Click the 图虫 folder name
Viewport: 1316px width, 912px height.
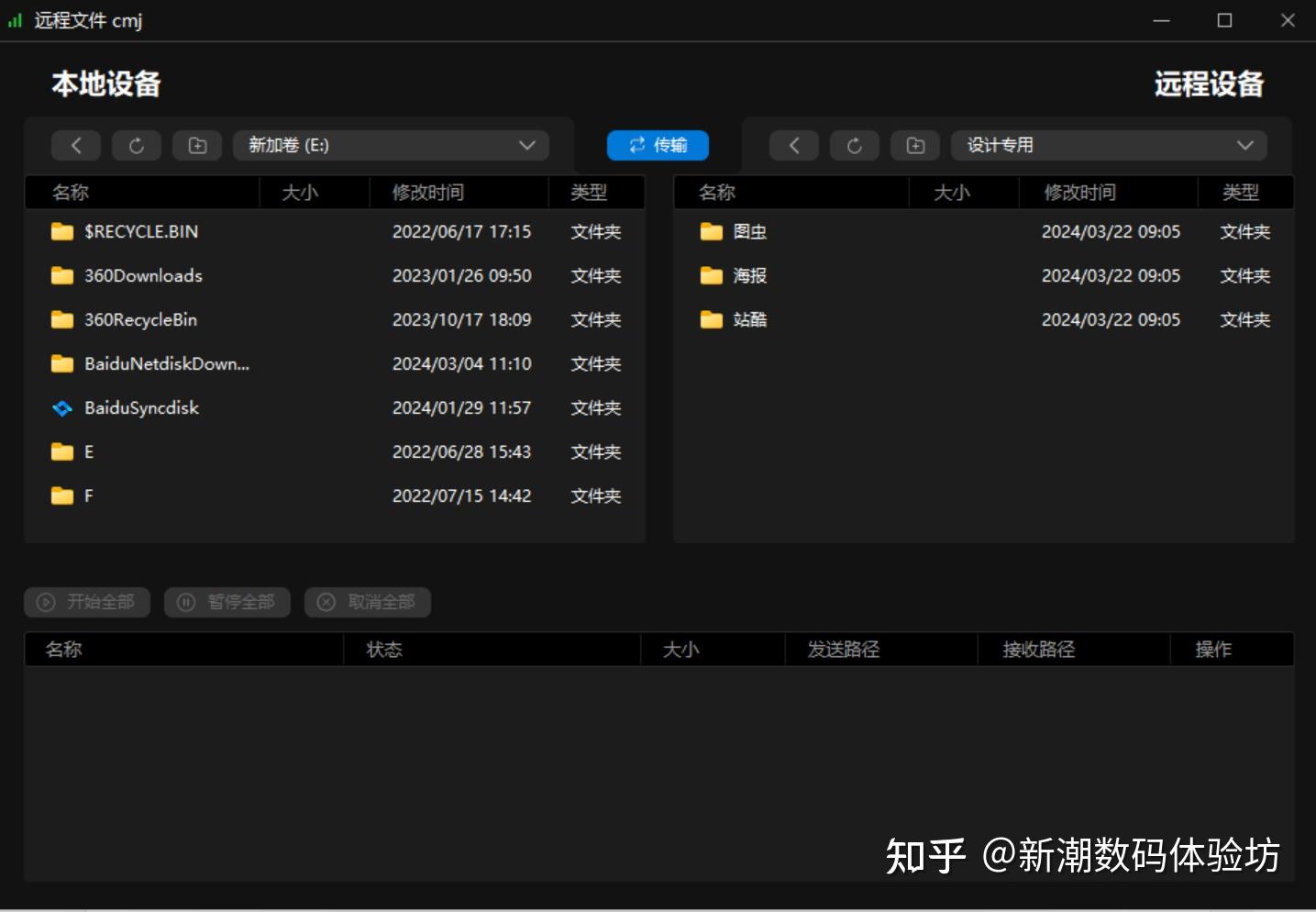750,231
